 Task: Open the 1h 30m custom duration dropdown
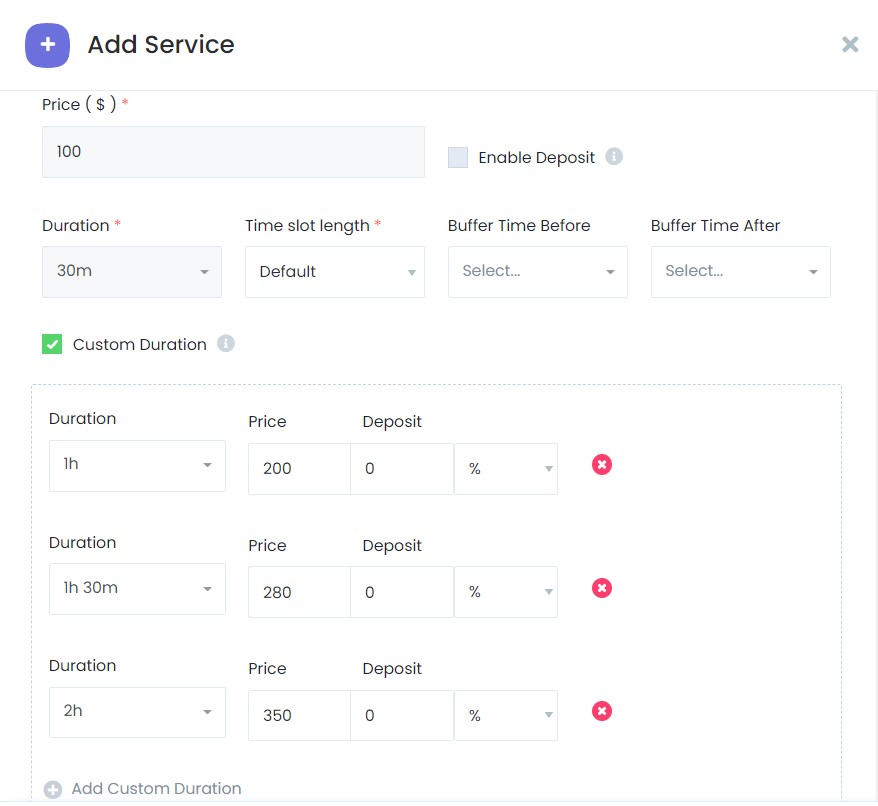137,589
